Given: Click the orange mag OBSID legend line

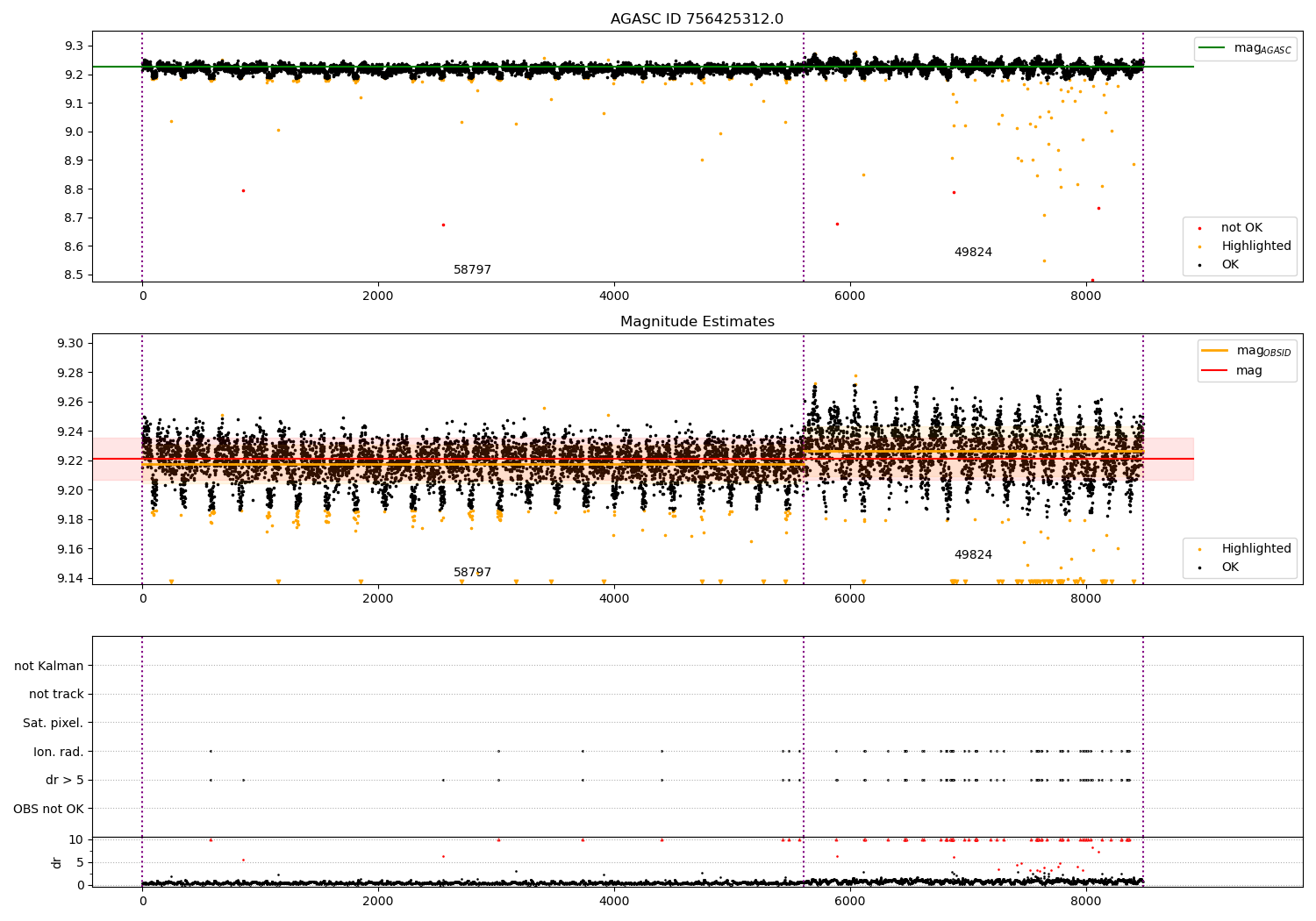Looking at the screenshot, I should click(1215, 351).
